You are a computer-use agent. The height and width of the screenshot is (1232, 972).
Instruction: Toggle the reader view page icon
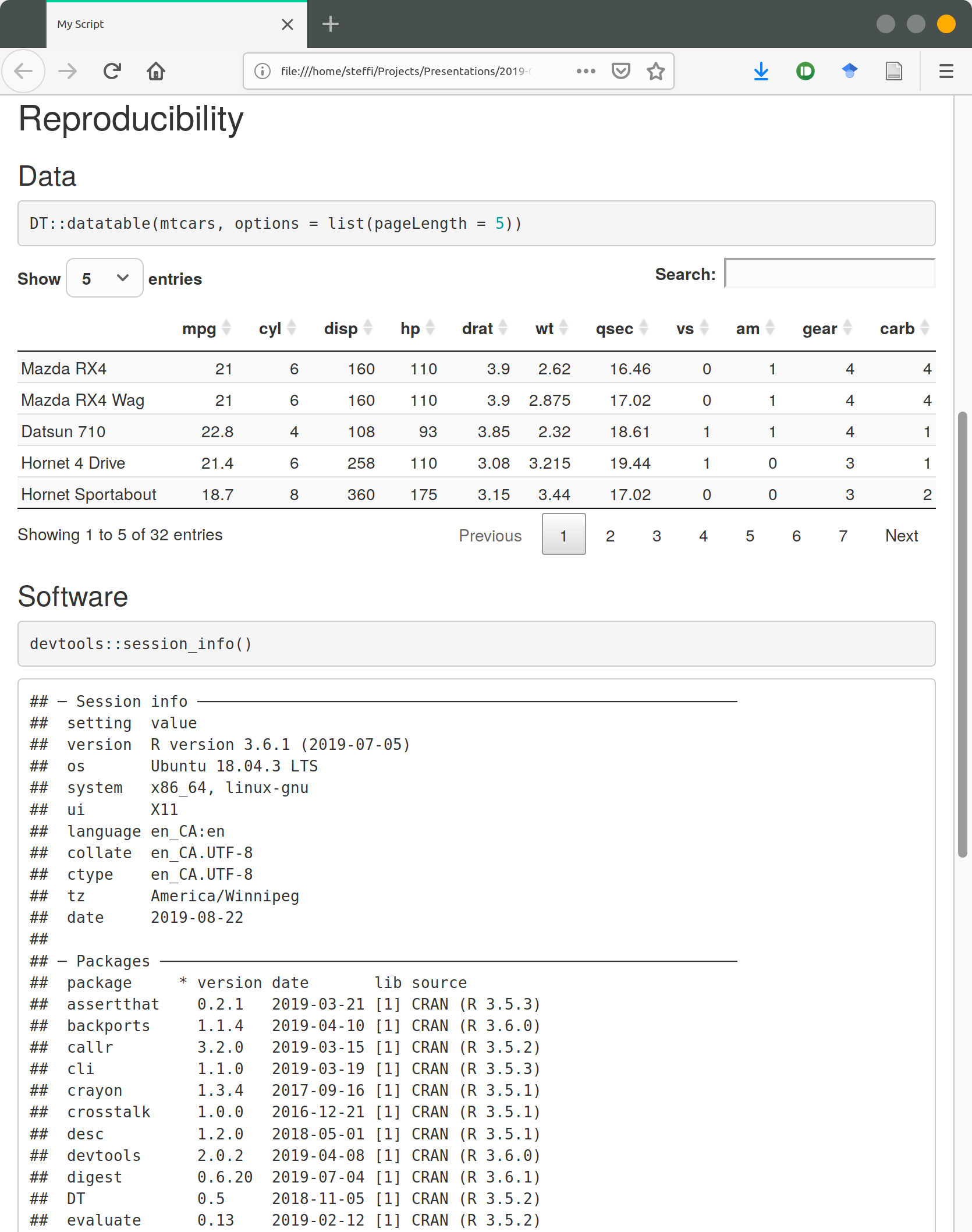(893, 71)
